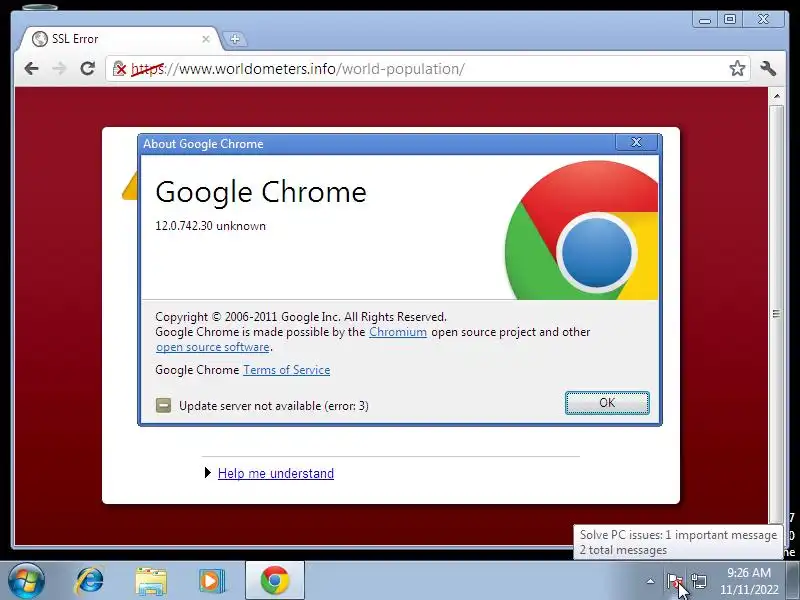Image resolution: width=800 pixels, height=600 pixels.
Task: Click the network tray icon
Action: pyautogui.click(x=699, y=581)
